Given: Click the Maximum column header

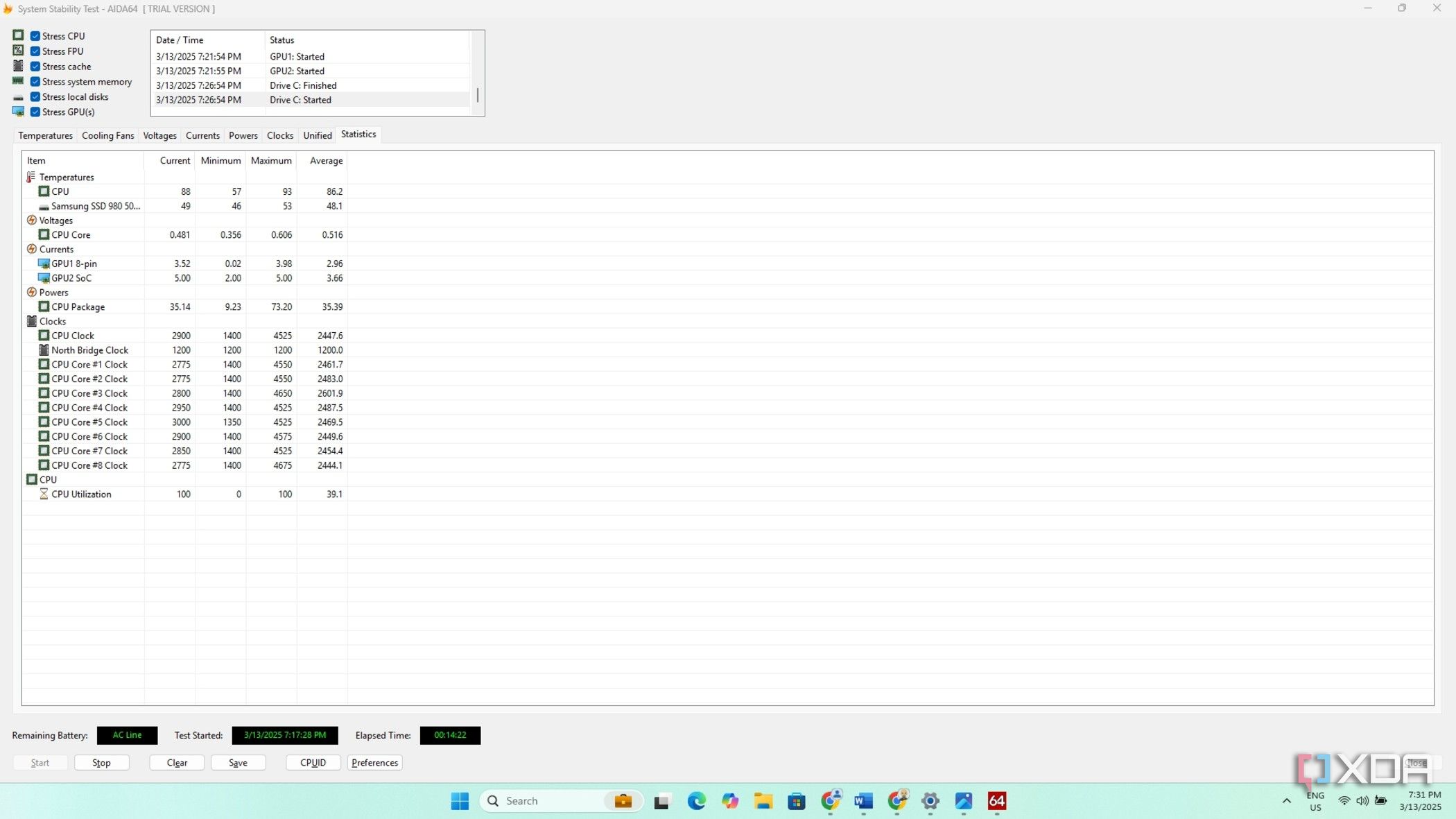Looking at the screenshot, I should 271,161.
